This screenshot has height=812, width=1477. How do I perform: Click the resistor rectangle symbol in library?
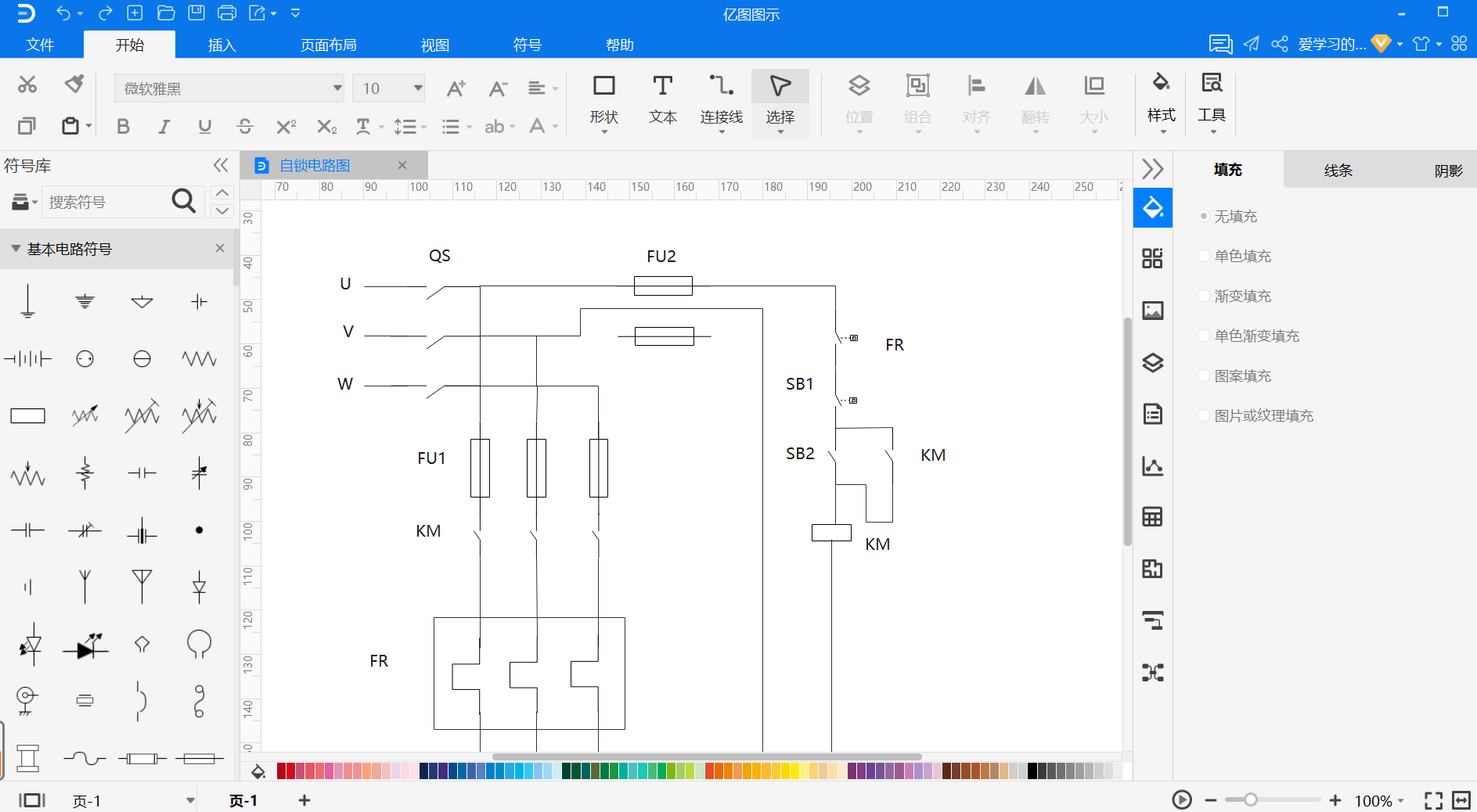27,415
